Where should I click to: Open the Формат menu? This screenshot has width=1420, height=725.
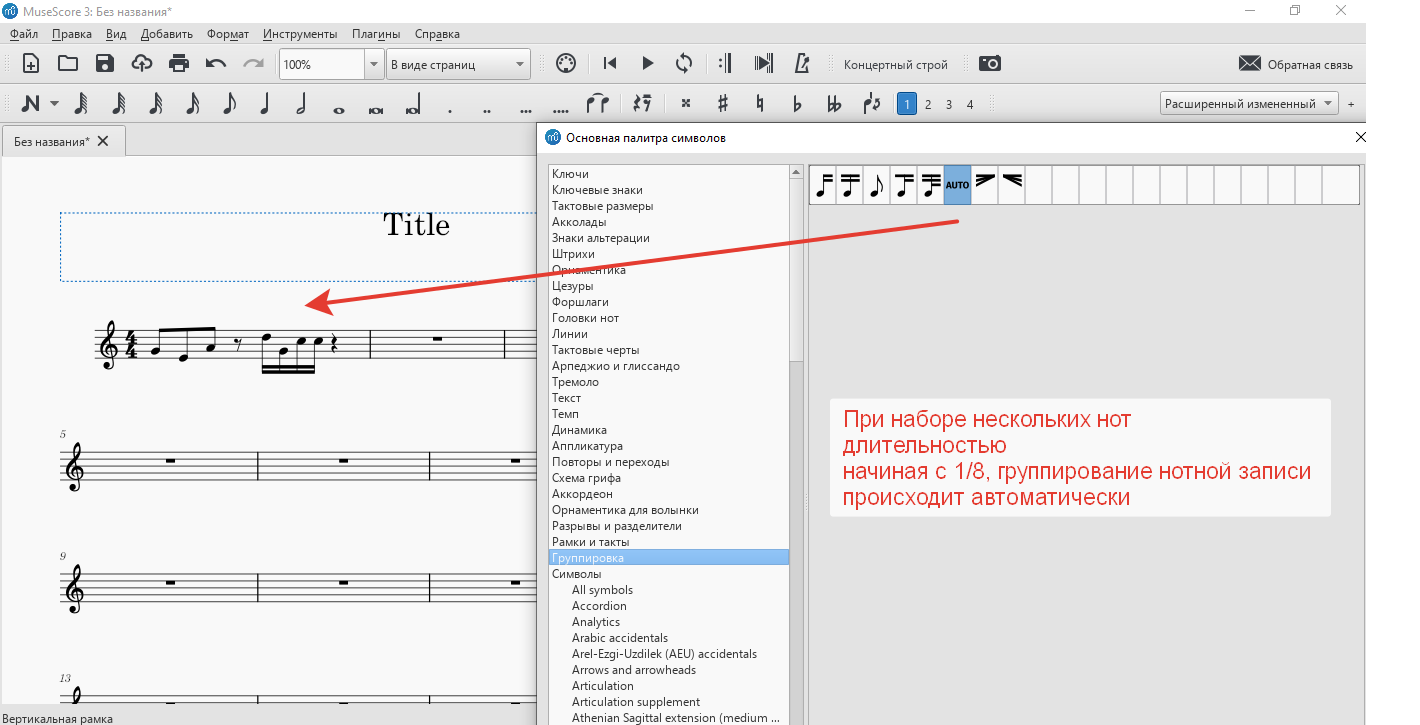coord(228,34)
